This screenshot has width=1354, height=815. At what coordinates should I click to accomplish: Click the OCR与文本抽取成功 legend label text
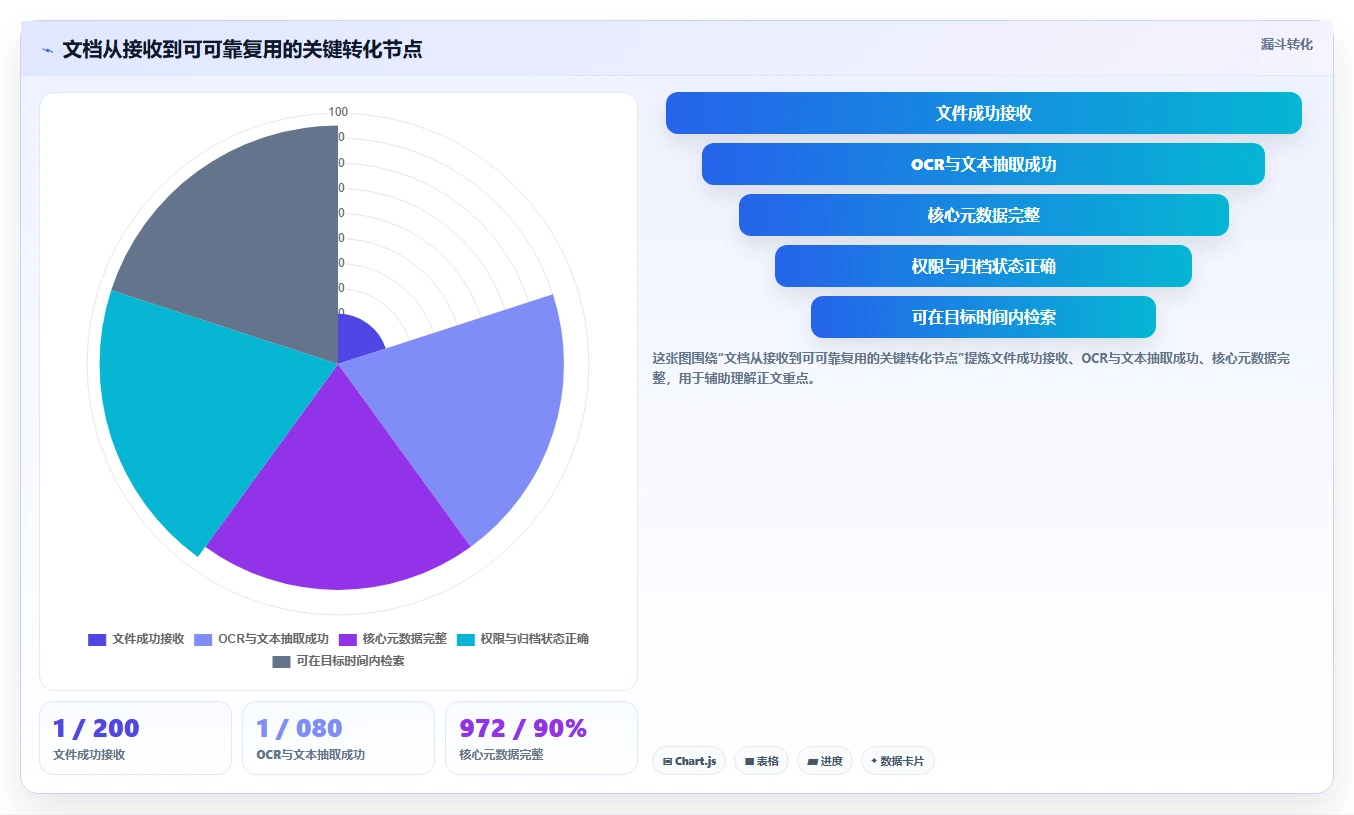click(x=273, y=639)
